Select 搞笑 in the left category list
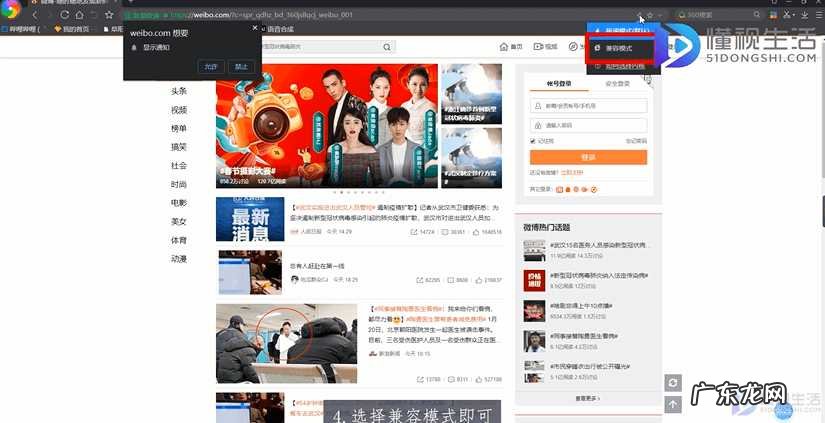Screen dimensions: 825x423 pos(179,147)
